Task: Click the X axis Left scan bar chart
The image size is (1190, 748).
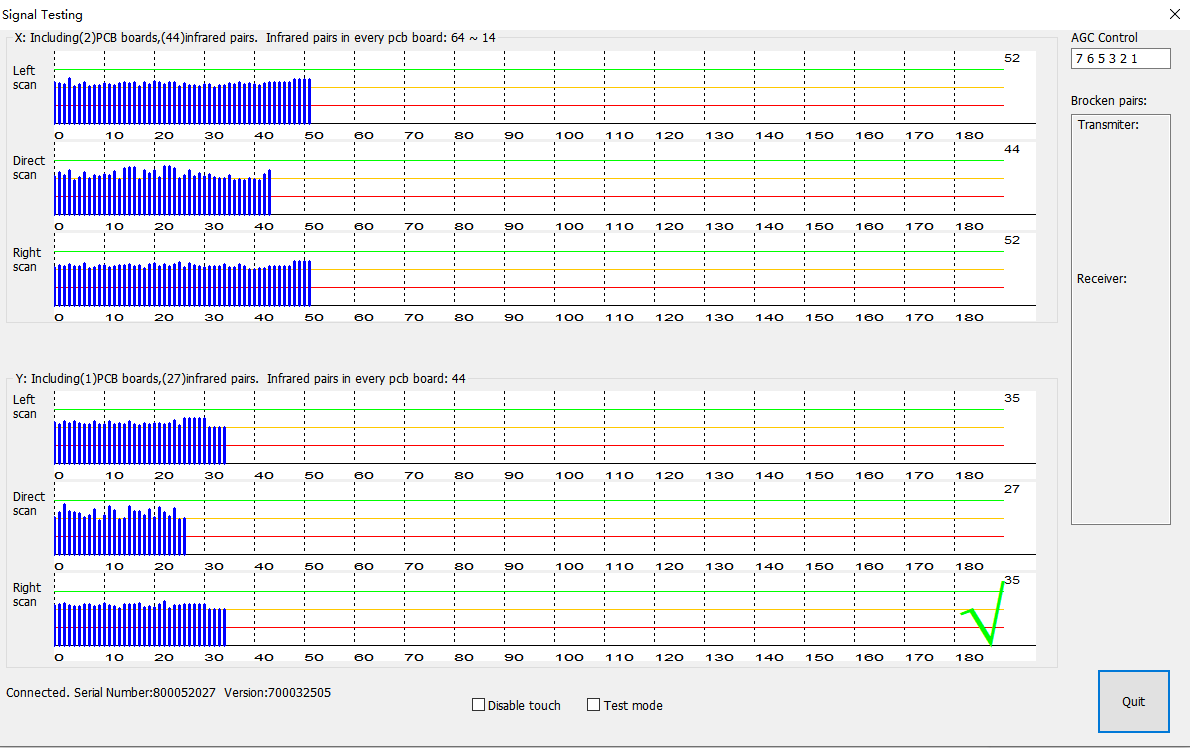Action: coord(183,101)
